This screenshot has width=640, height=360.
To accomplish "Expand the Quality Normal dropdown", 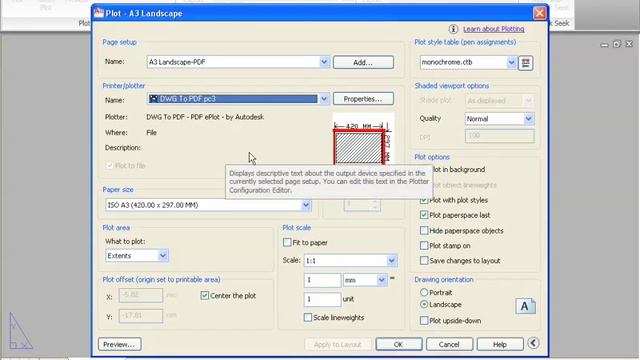I will 528,119.
